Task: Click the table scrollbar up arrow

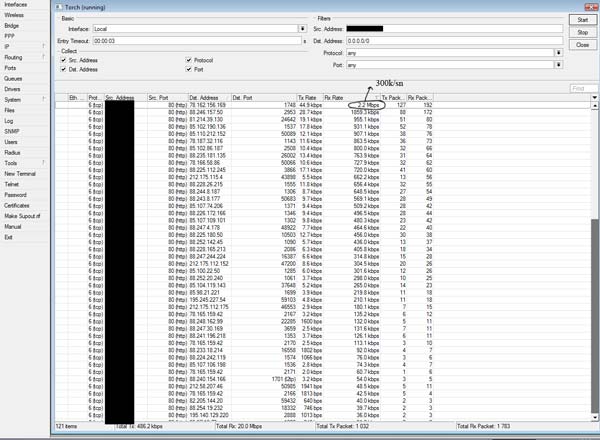Action: [x=595, y=105]
